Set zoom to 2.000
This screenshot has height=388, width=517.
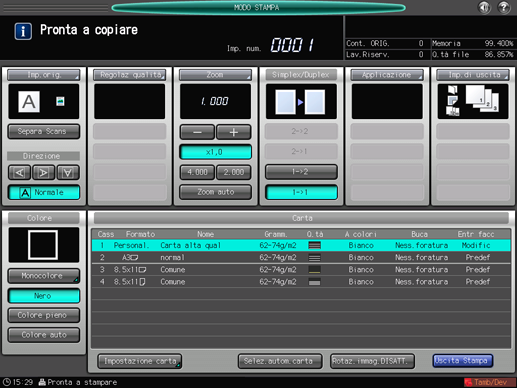[x=234, y=172]
